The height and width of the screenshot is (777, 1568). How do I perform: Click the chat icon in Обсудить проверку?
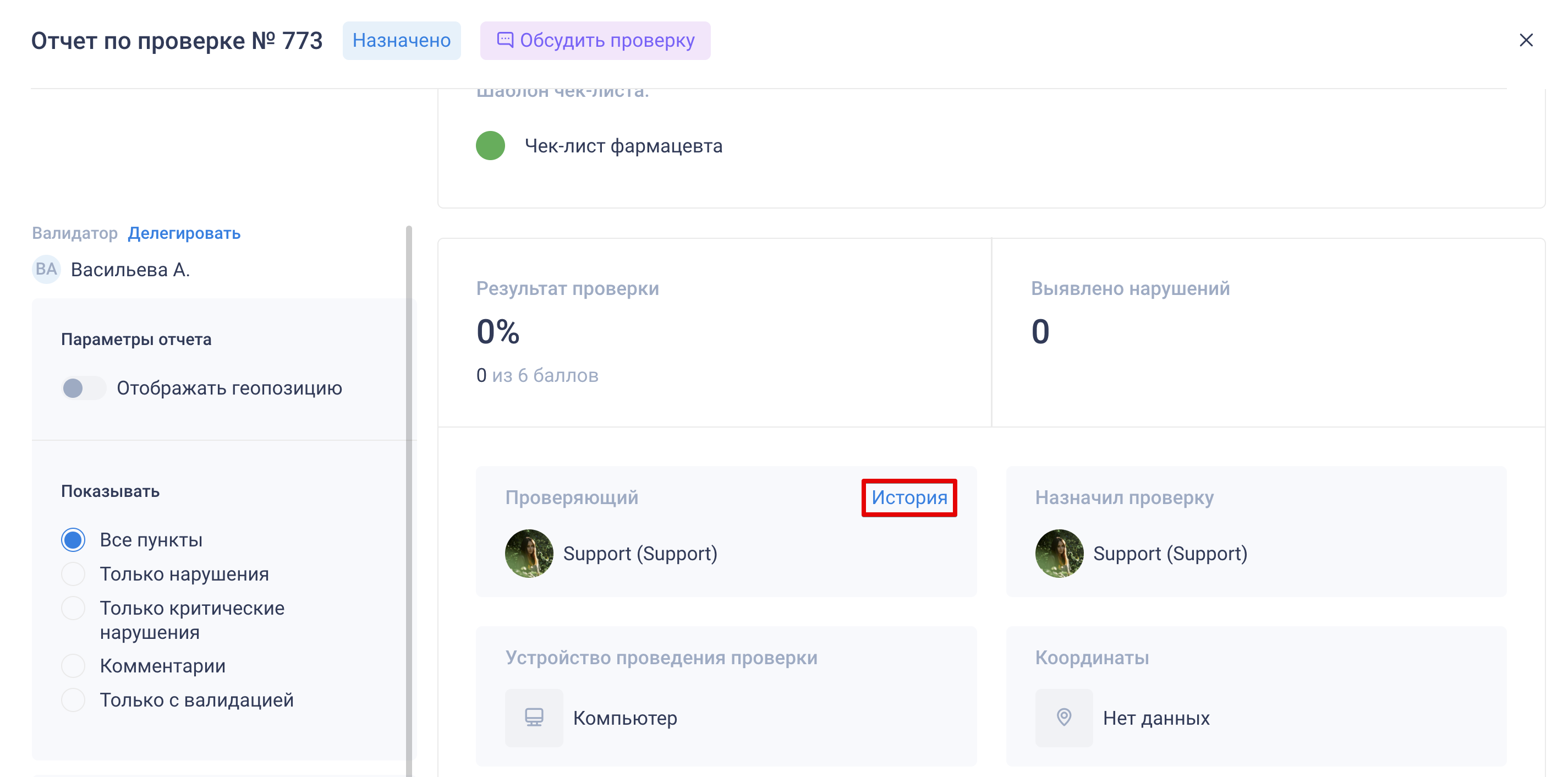pyautogui.click(x=505, y=40)
